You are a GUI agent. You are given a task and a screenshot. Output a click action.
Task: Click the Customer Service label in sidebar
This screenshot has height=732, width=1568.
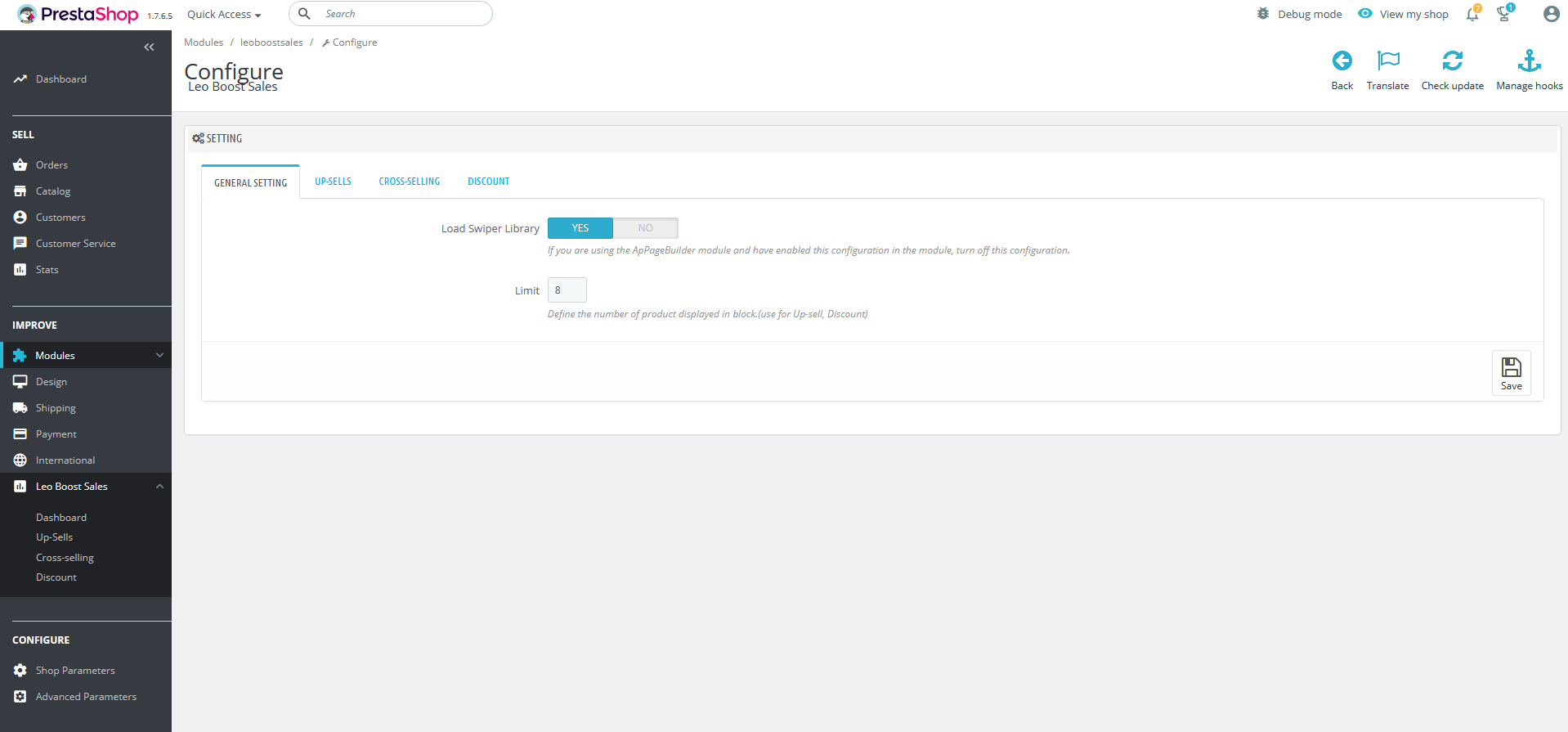coord(76,244)
